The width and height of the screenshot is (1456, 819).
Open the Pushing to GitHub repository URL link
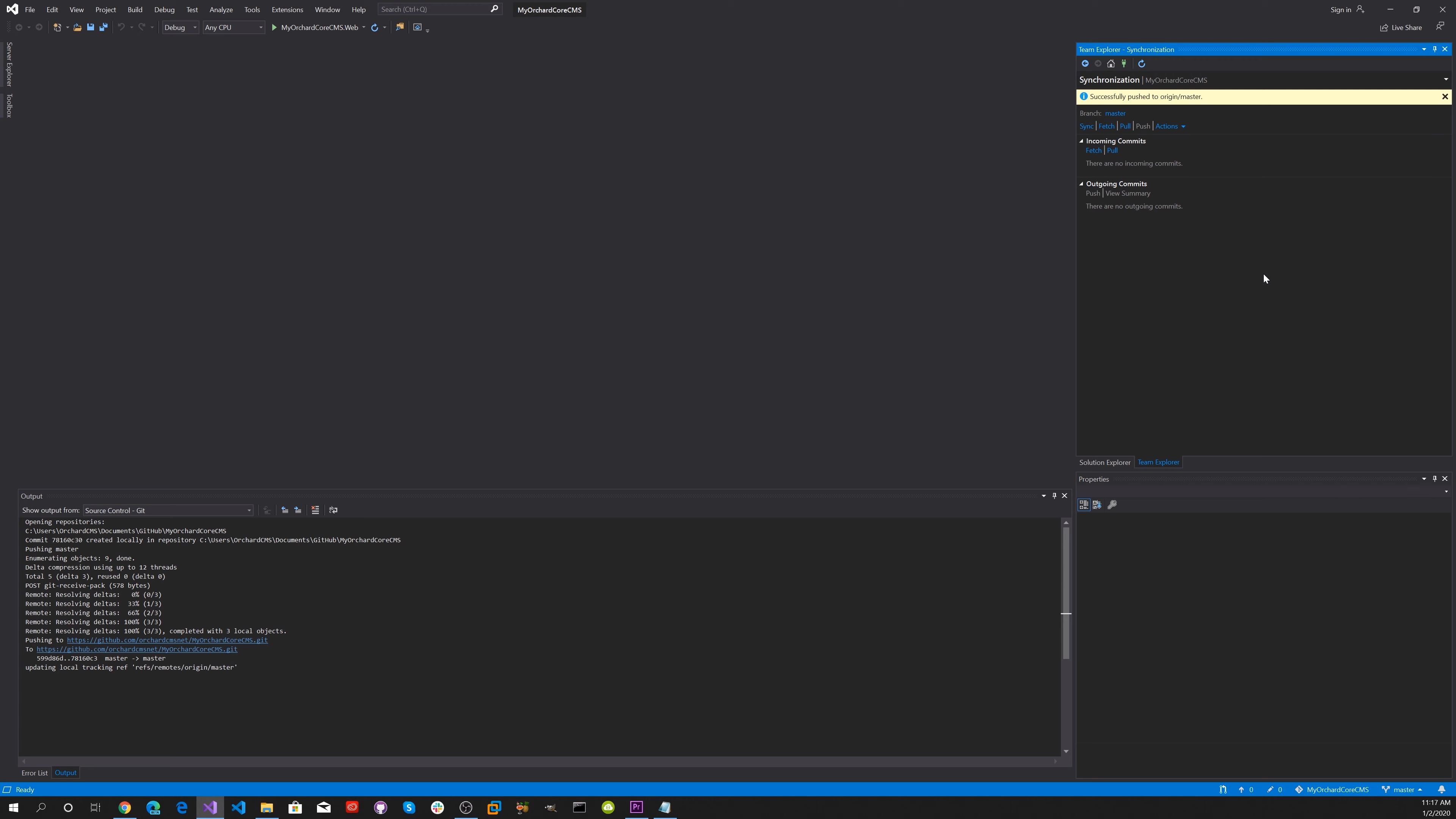point(167,640)
